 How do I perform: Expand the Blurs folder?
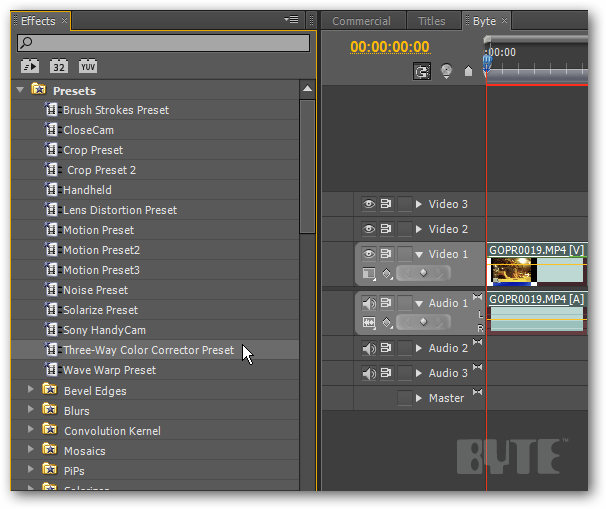click(31, 410)
